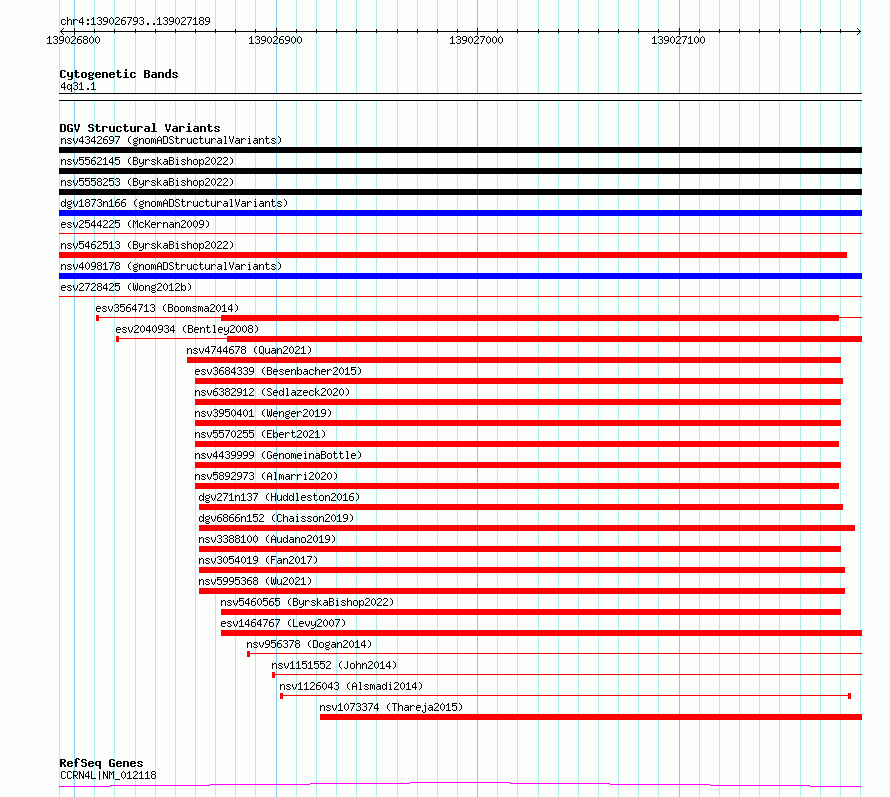Click the 139027100 ruler position

(x=678, y=40)
